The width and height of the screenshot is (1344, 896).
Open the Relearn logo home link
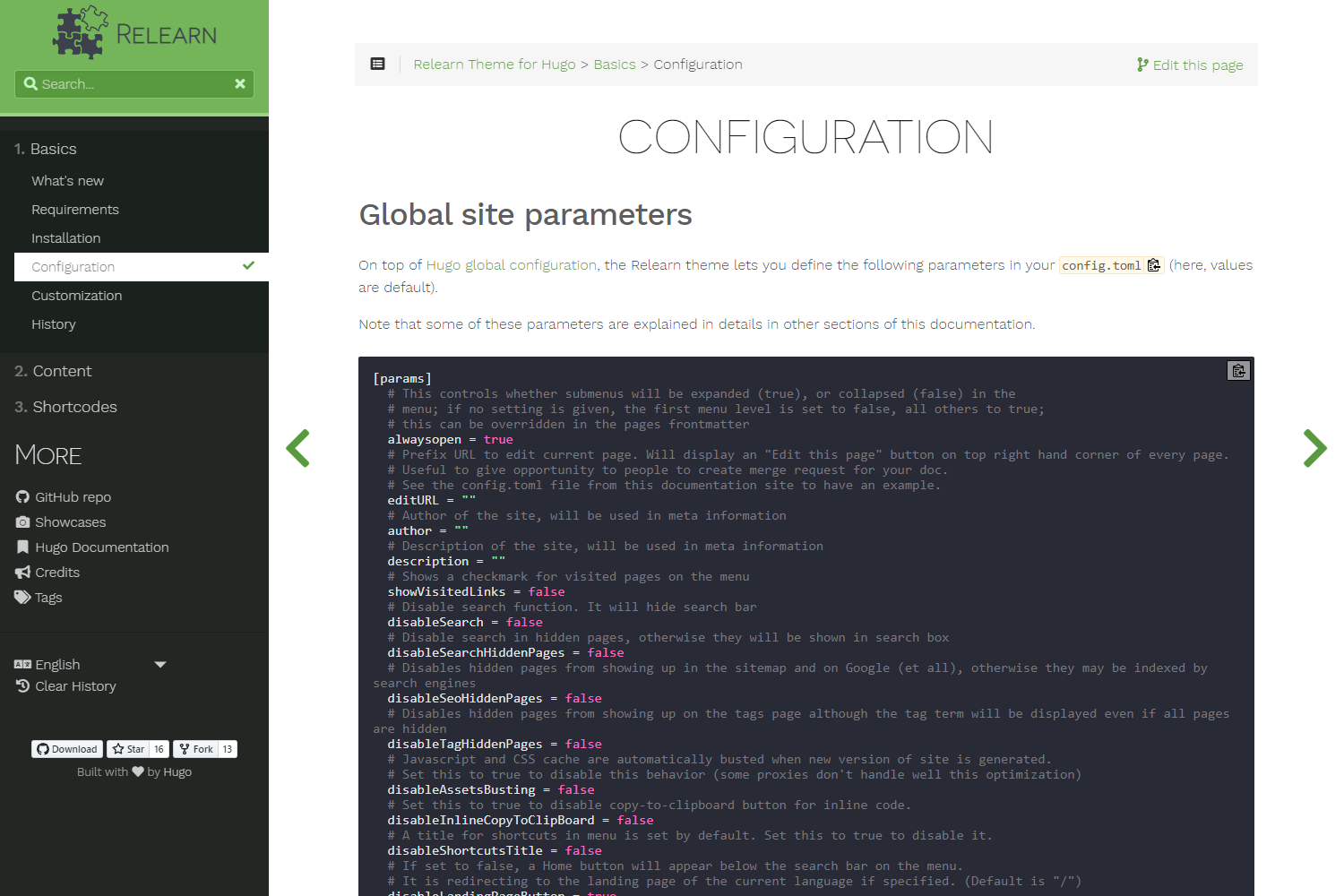(x=134, y=33)
